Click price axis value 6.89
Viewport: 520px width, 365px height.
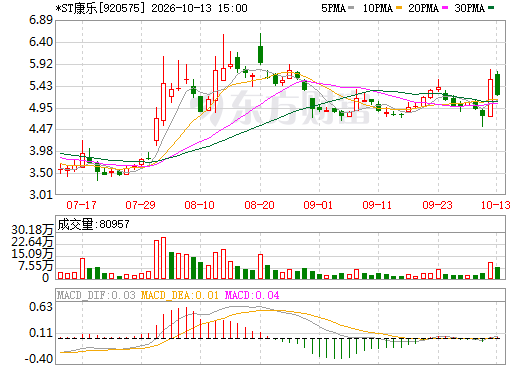tap(41, 20)
